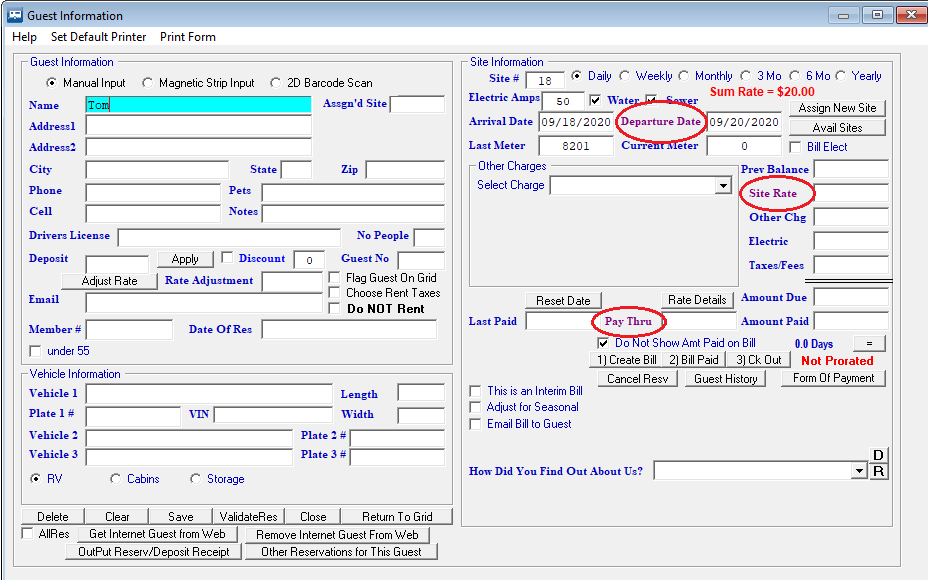
Task: Click the equals button beside 0.0 Days
Action: click(869, 343)
